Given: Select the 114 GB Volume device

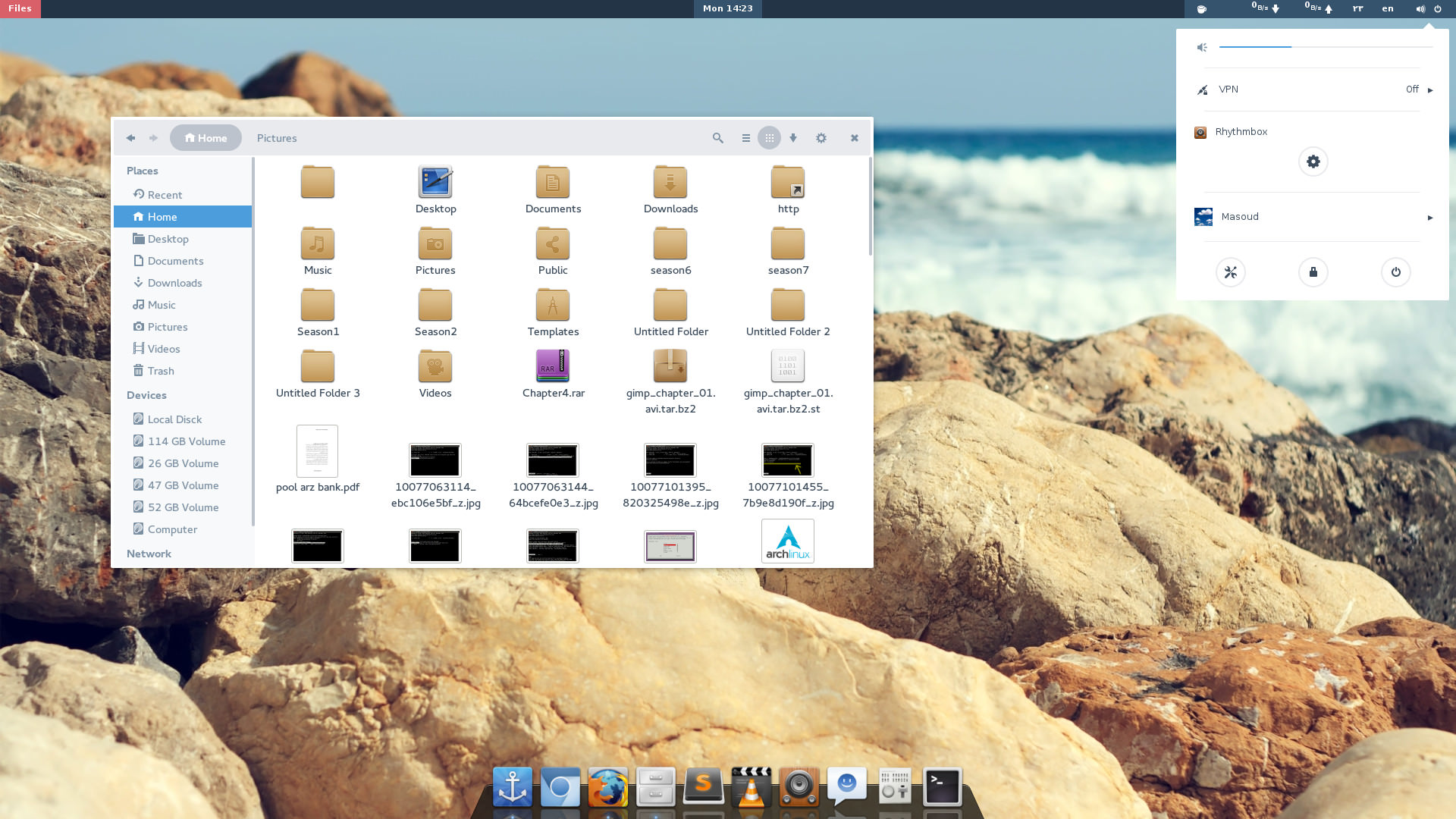Looking at the screenshot, I should (183, 441).
